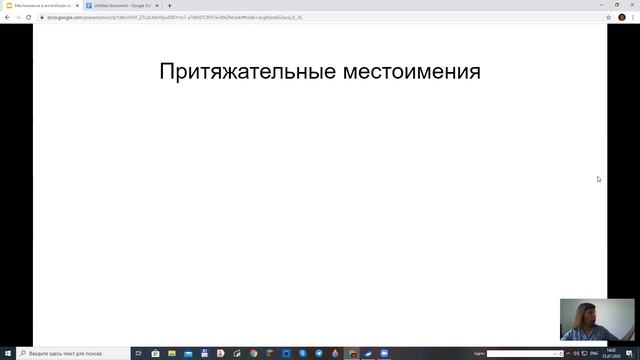Viewport: 640px width, 360px height.
Task: Switch to the Google Slides presentation tab
Action: (x=42, y=6)
